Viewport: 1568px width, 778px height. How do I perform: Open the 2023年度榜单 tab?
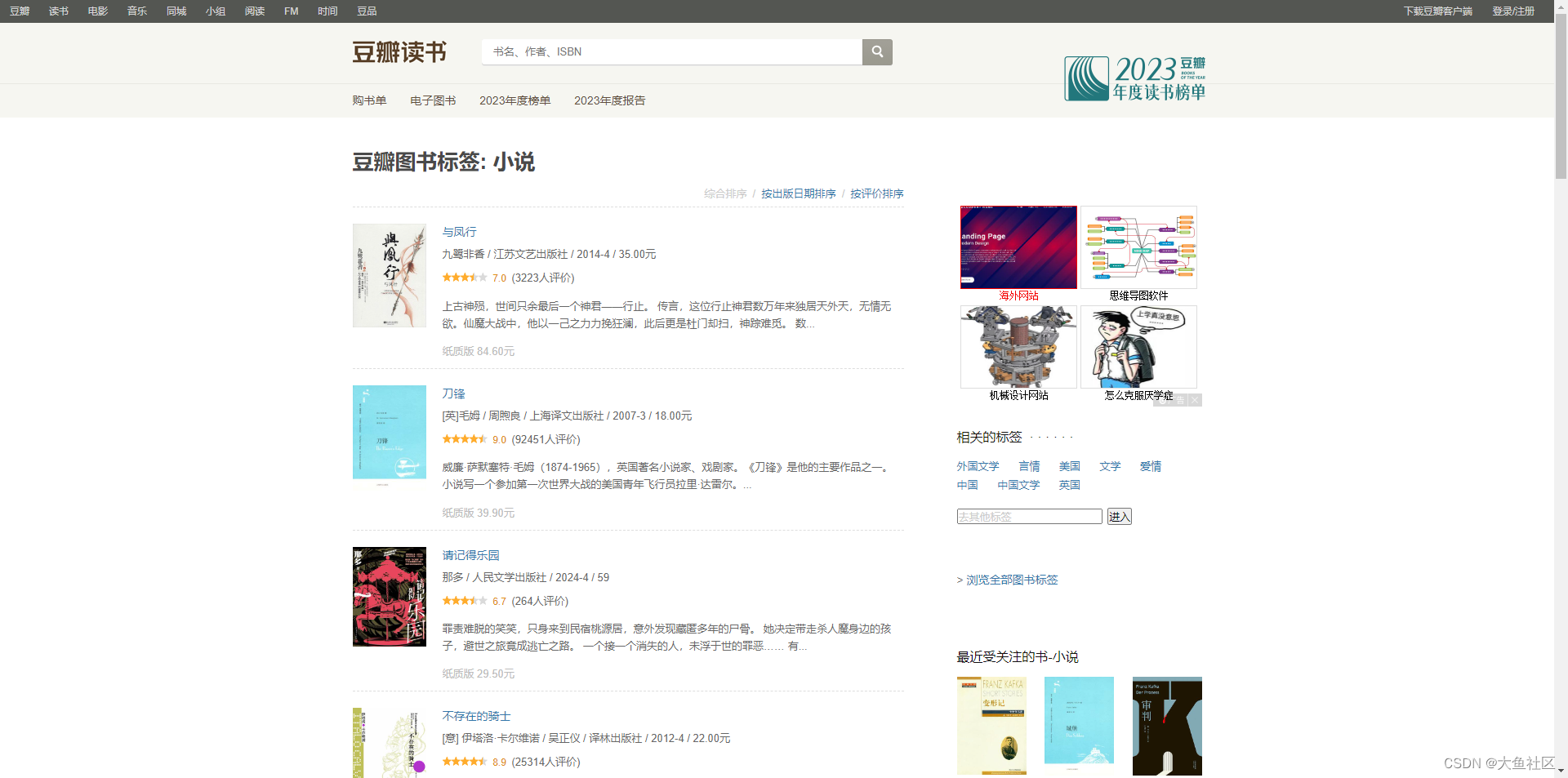pos(514,100)
